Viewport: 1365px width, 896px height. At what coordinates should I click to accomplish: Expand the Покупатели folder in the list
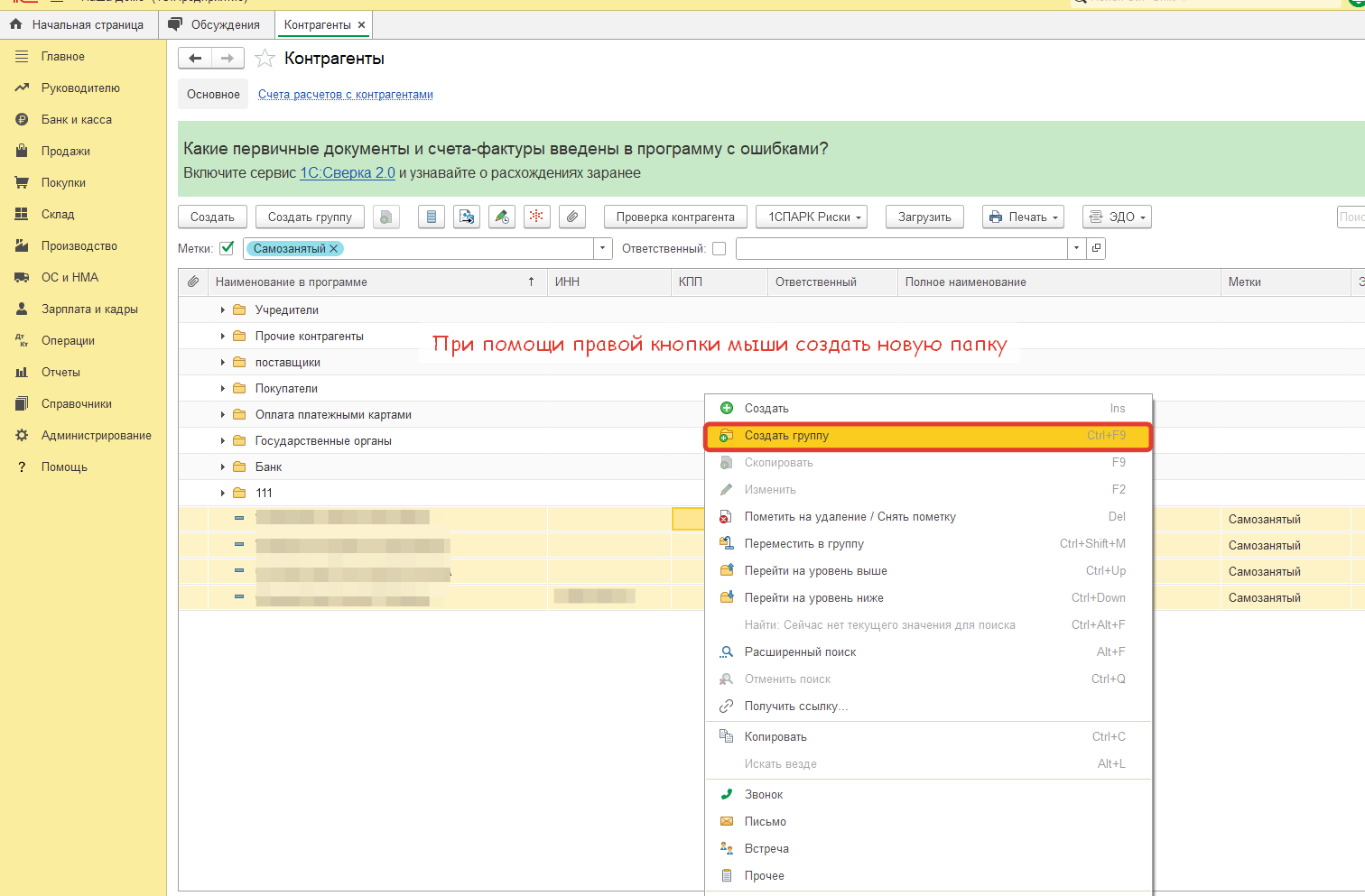[223, 388]
